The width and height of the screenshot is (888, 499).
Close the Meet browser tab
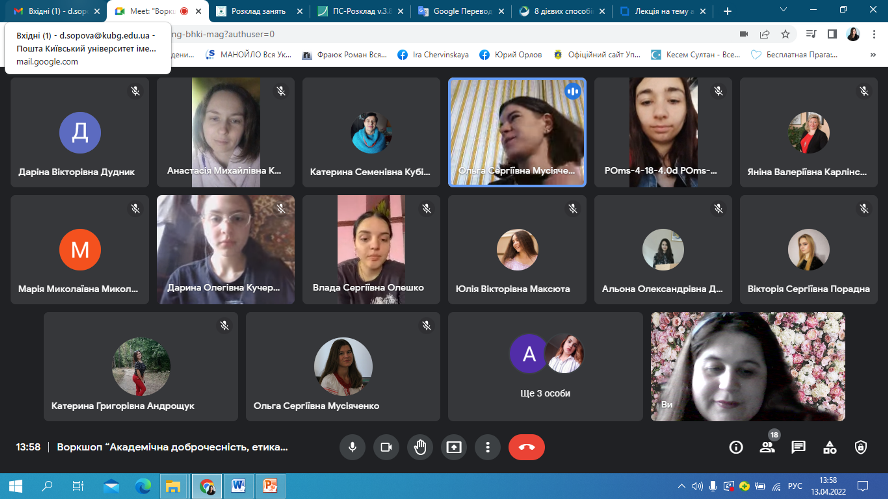click(x=198, y=11)
